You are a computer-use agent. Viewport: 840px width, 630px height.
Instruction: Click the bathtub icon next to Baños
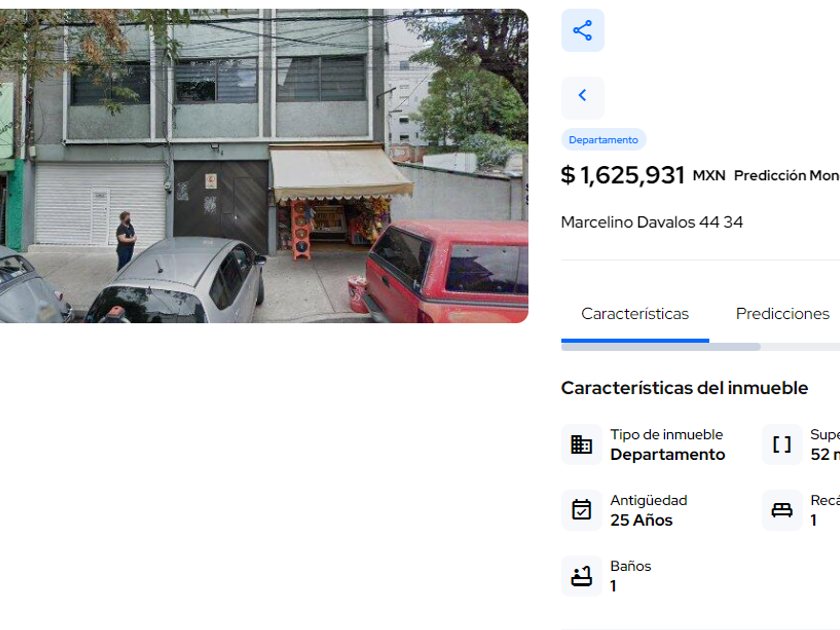[x=581, y=576]
